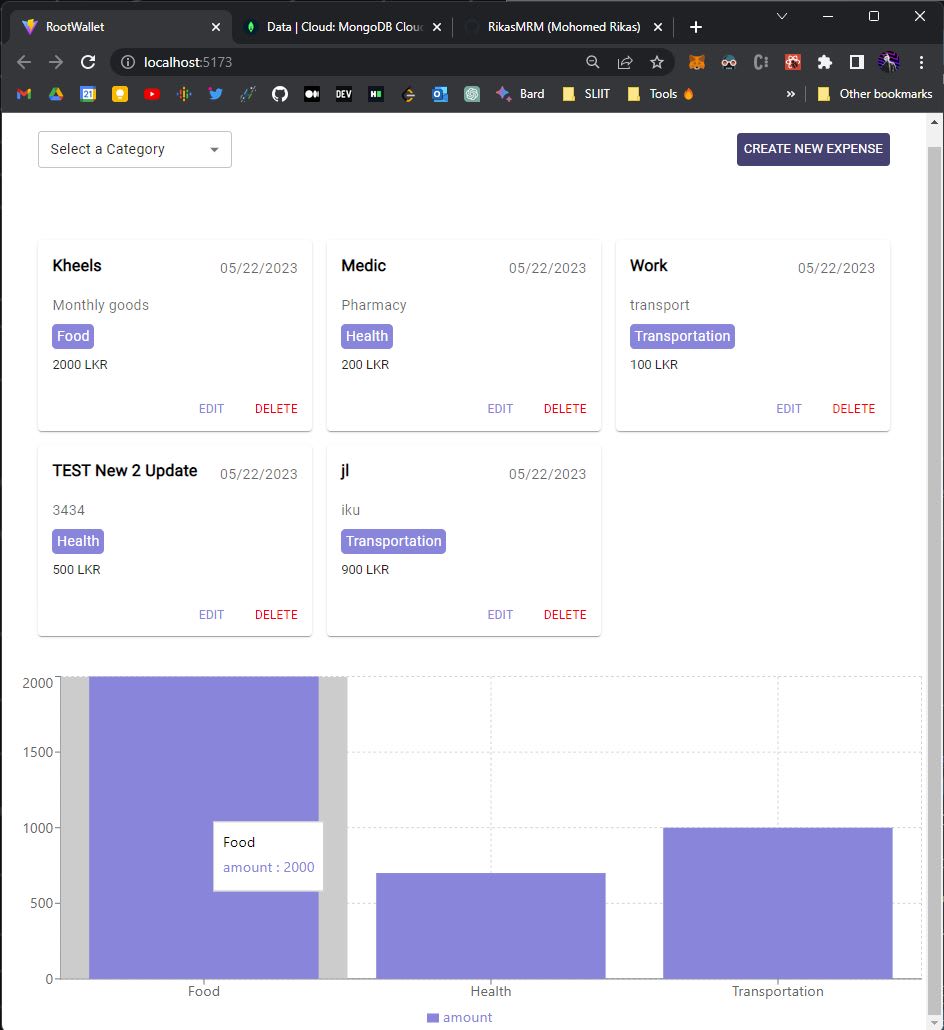The height and width of the screenshot is (1030, 944).
Task: Open the Twitter bookmark
Action: click(215, 94)
